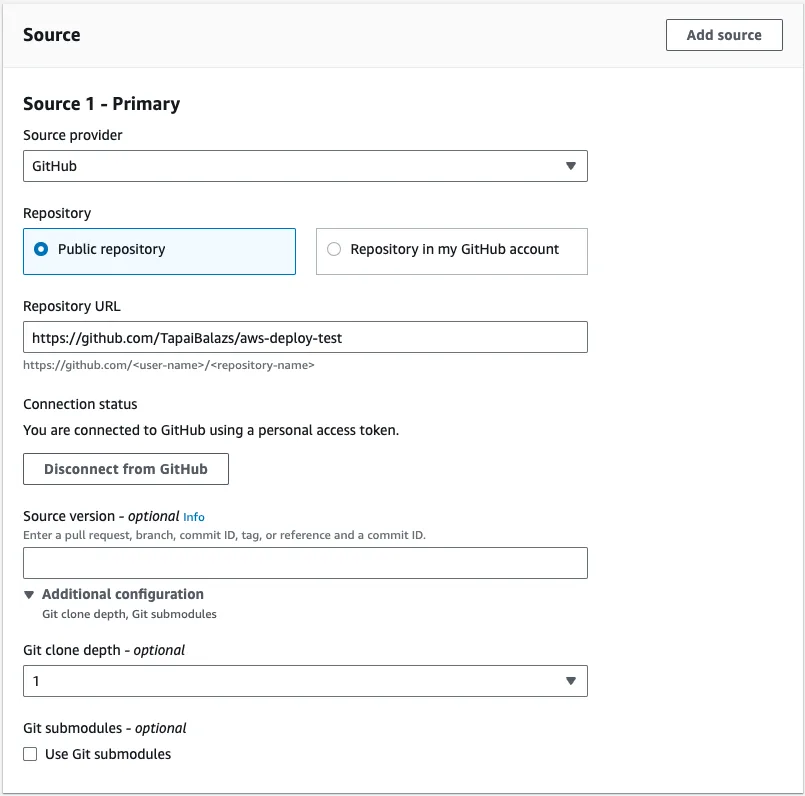Image resolution: width=805 pixels, height=796 pixels.
Task: Click the clone depth value showing 1
Action: (x=36, y=680)
